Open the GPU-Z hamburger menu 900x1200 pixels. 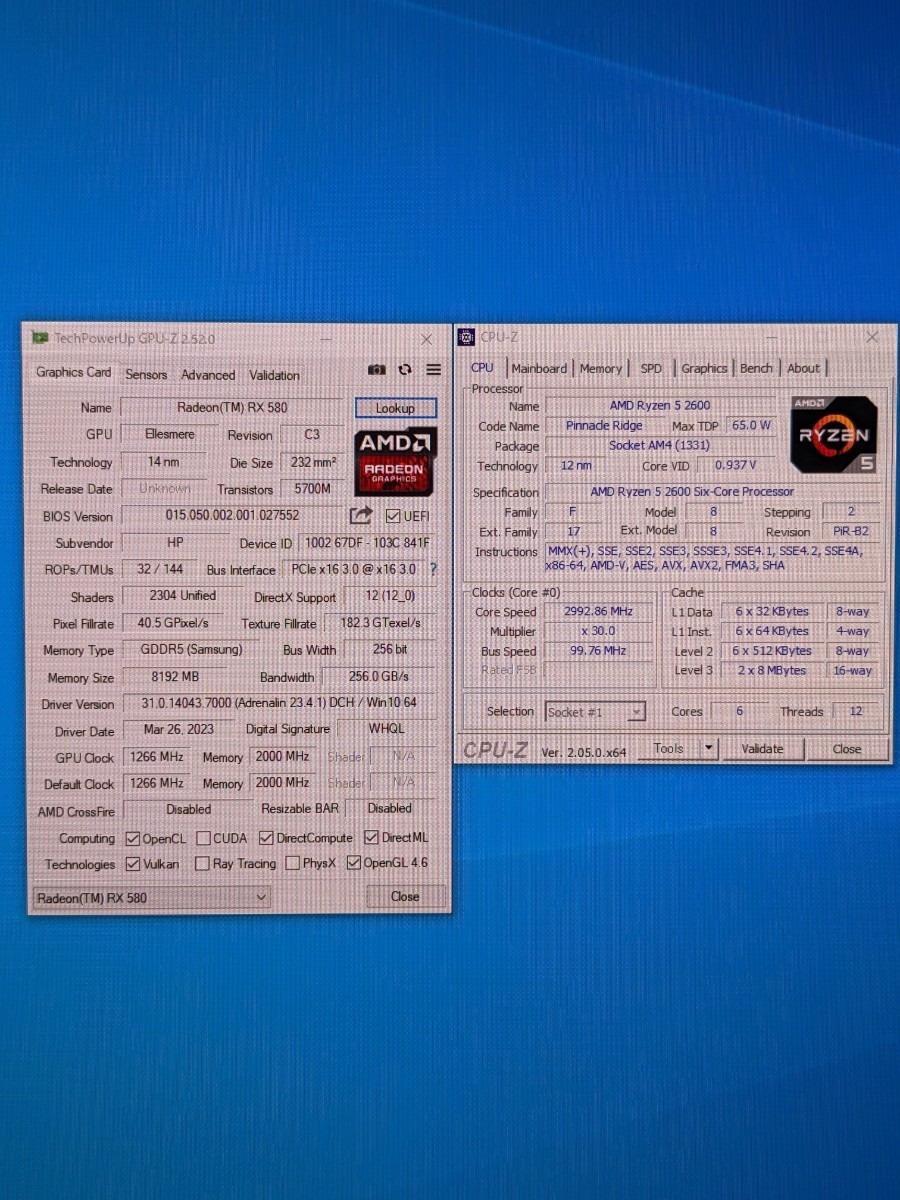(433, 370)
